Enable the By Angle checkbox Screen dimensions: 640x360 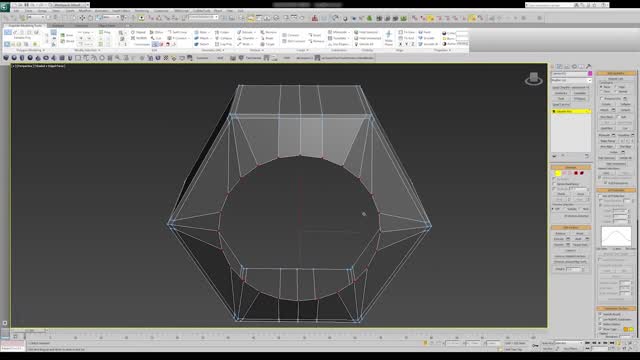pos(554,189)
